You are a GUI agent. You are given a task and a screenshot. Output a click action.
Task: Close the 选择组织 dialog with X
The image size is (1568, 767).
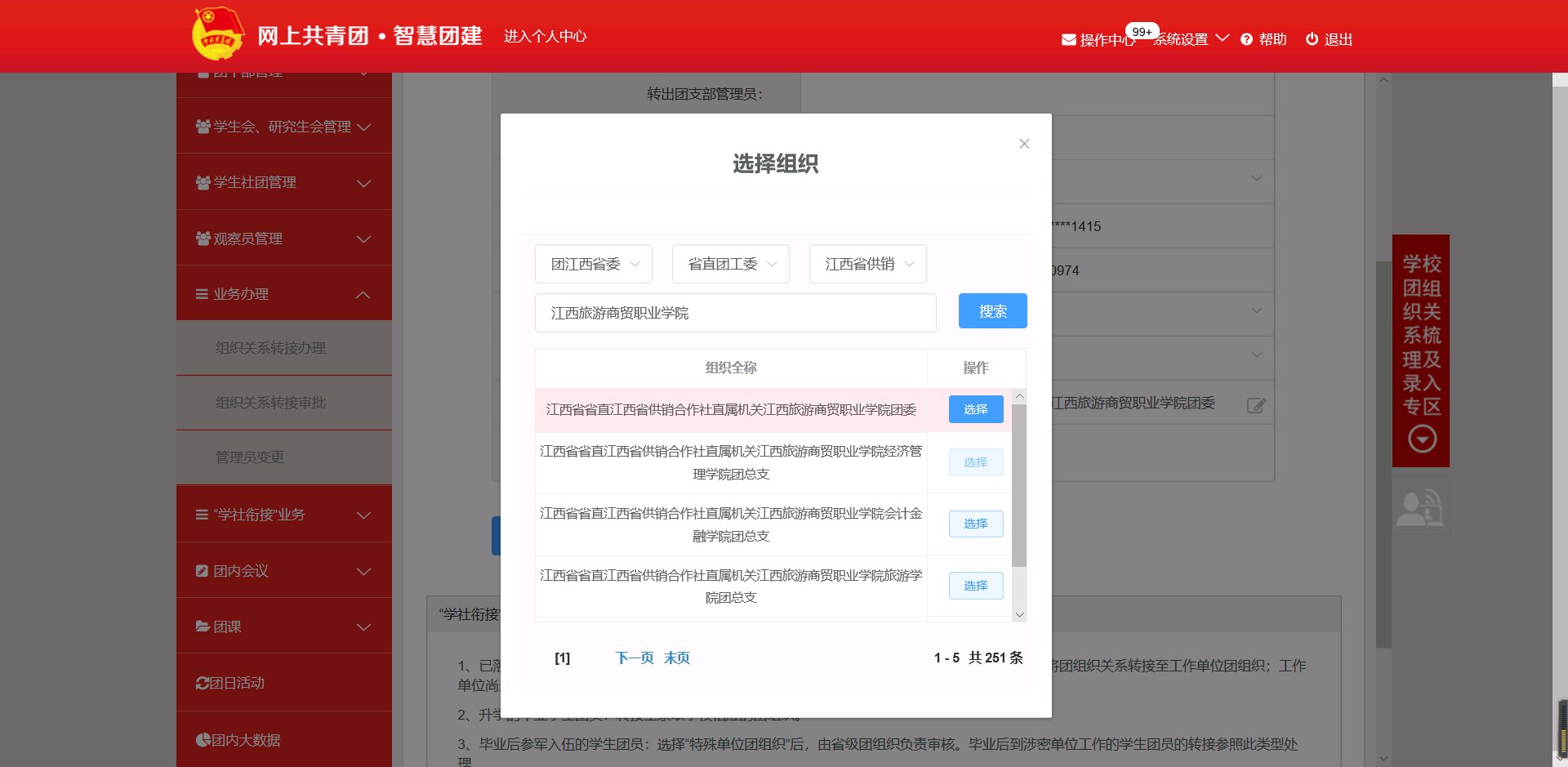click(x=1024, y=144)
